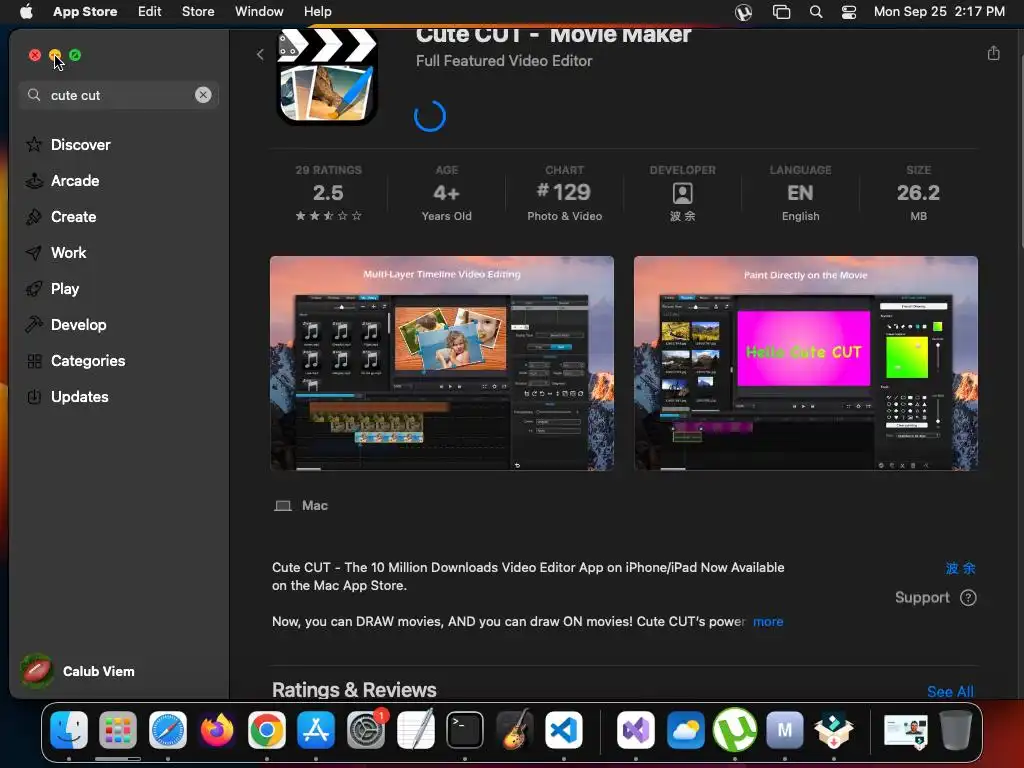This screenshot has width=1024, height=768.
Task: Open Terminal from the Dock
Action: tap(465, 729)
